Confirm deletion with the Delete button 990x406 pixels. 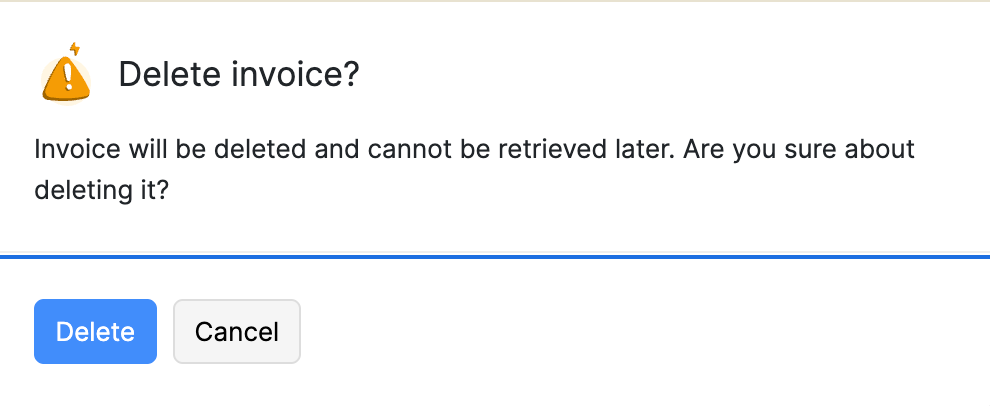(x=95, y=331)
